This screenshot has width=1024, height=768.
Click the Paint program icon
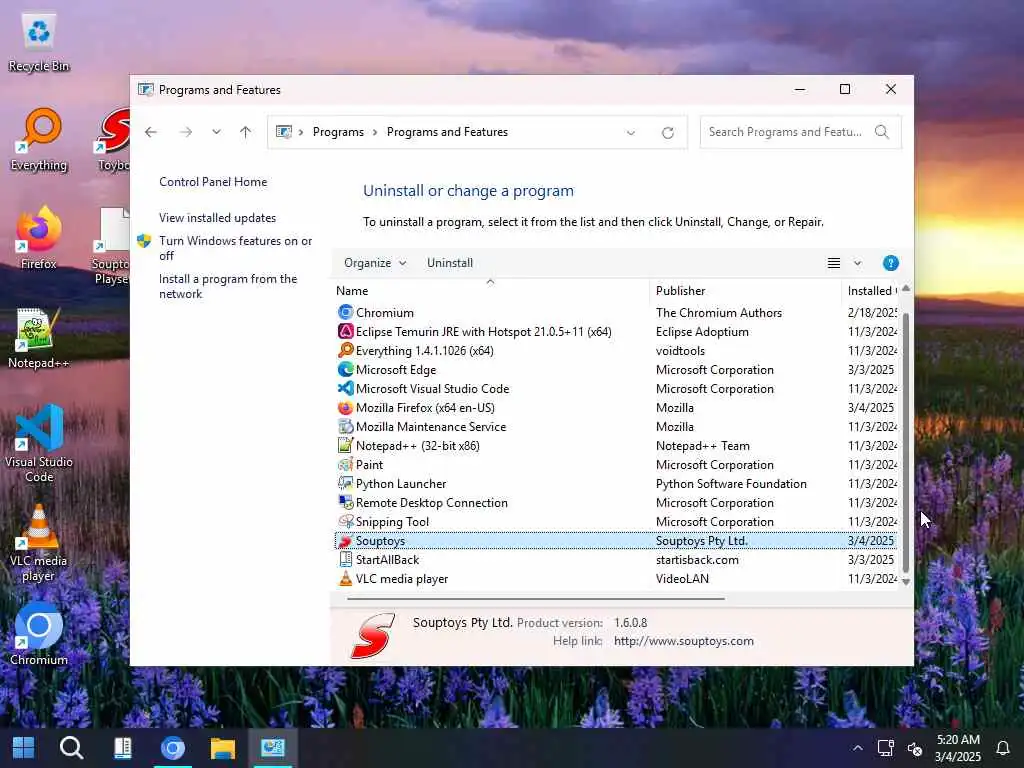(345, 464)
